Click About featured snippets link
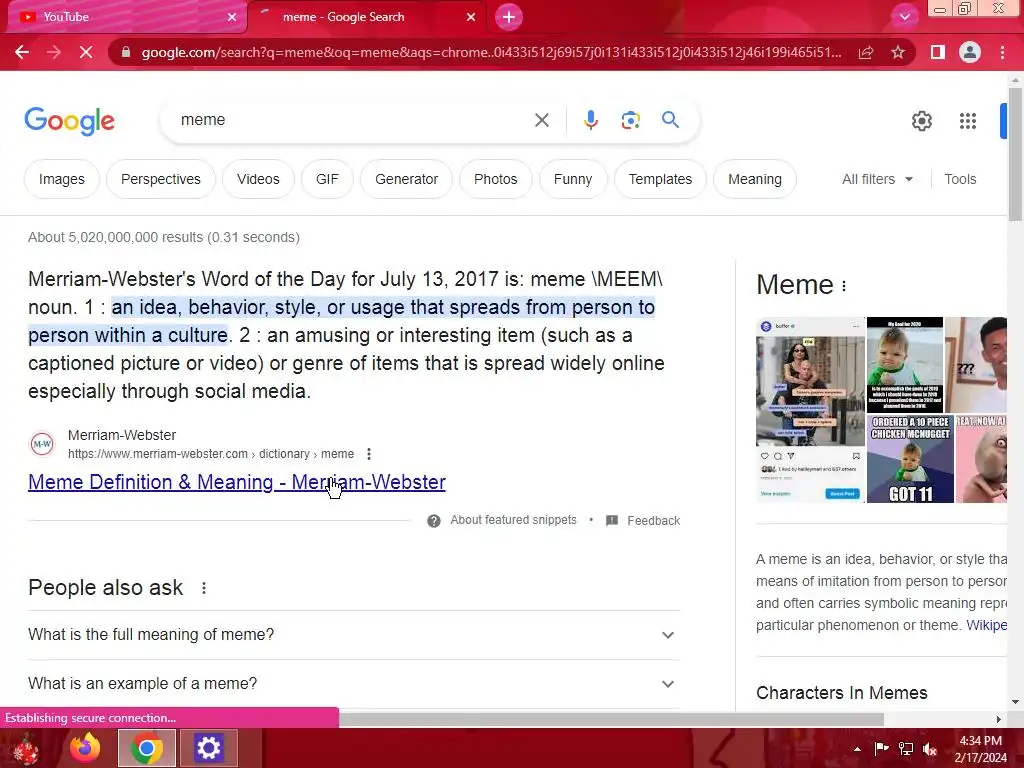Viewport: 1024px width, 768px height. point(513,520)
